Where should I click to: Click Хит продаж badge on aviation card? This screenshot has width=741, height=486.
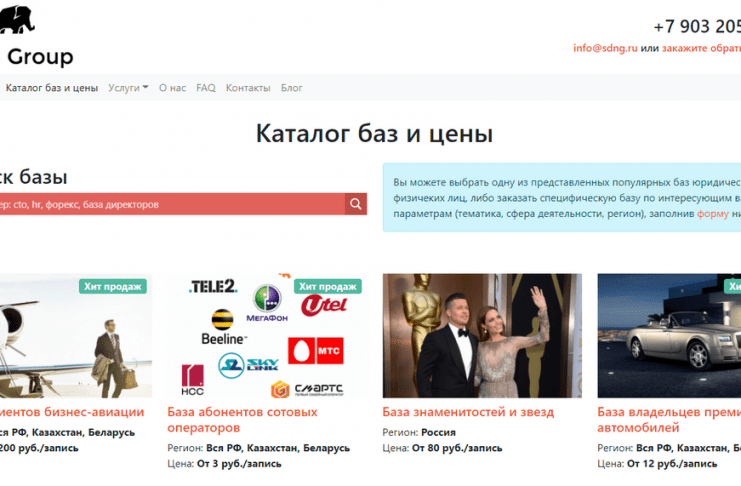113,286
